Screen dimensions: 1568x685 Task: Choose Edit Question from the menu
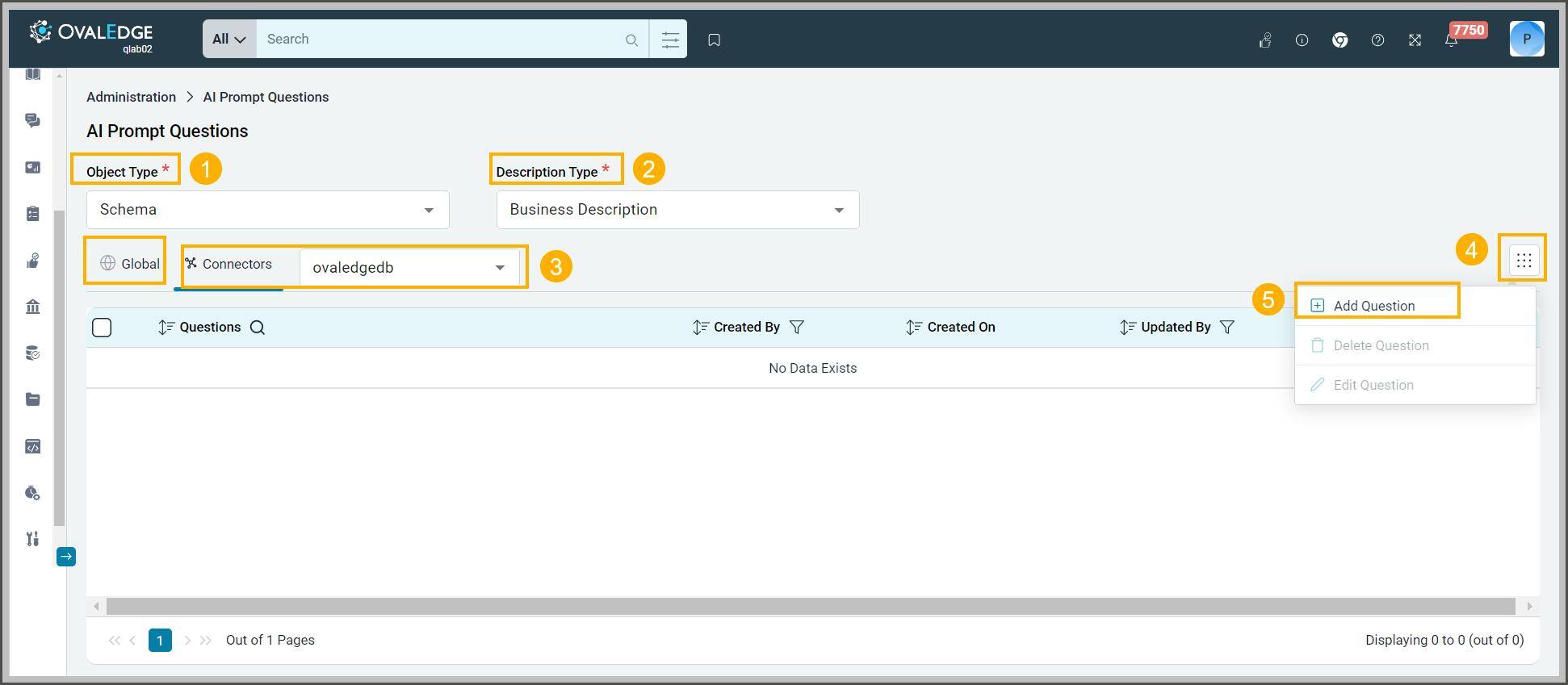coord(1415,385)
